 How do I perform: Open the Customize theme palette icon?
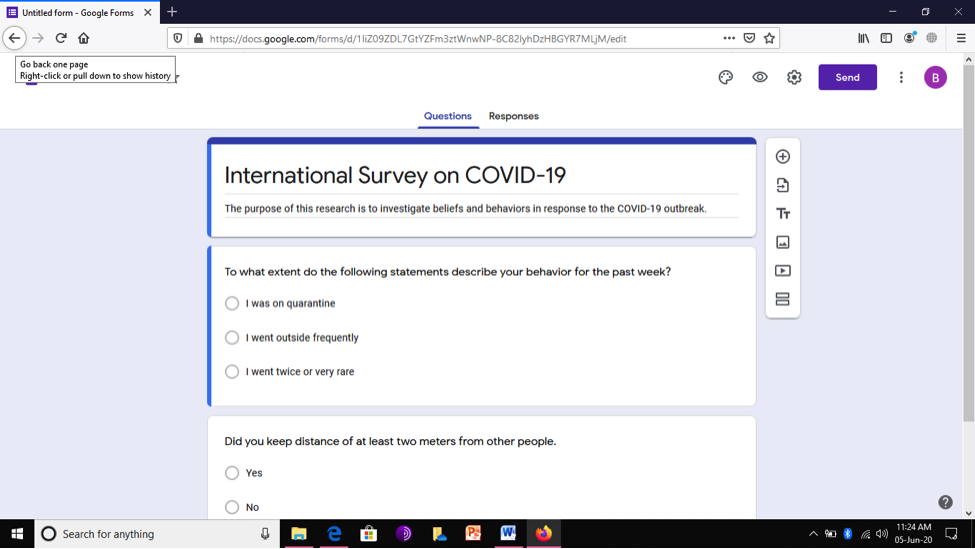(x=726, y=77)
